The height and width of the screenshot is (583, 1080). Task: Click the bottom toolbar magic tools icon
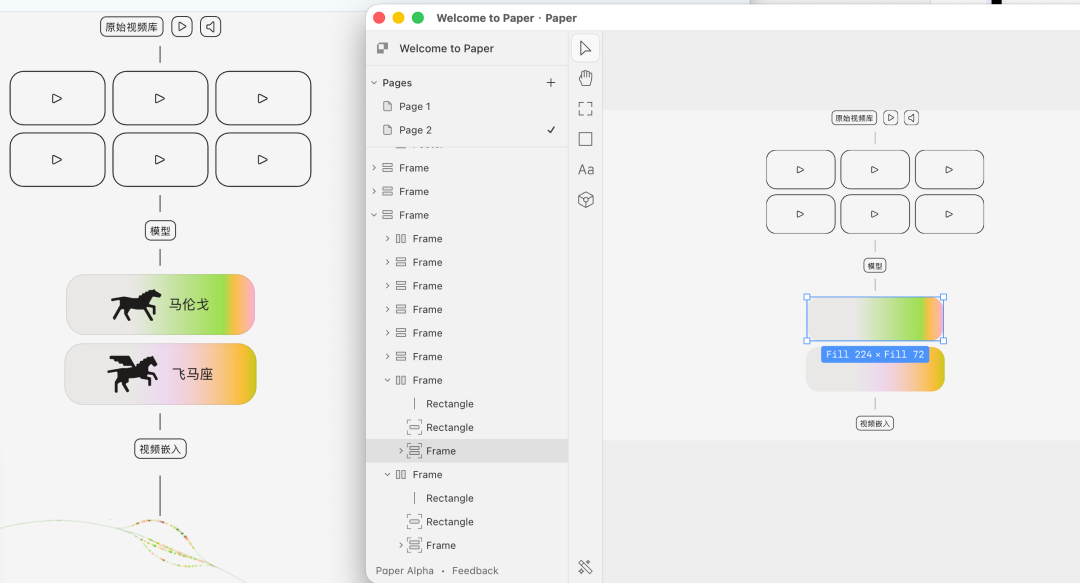585,567
